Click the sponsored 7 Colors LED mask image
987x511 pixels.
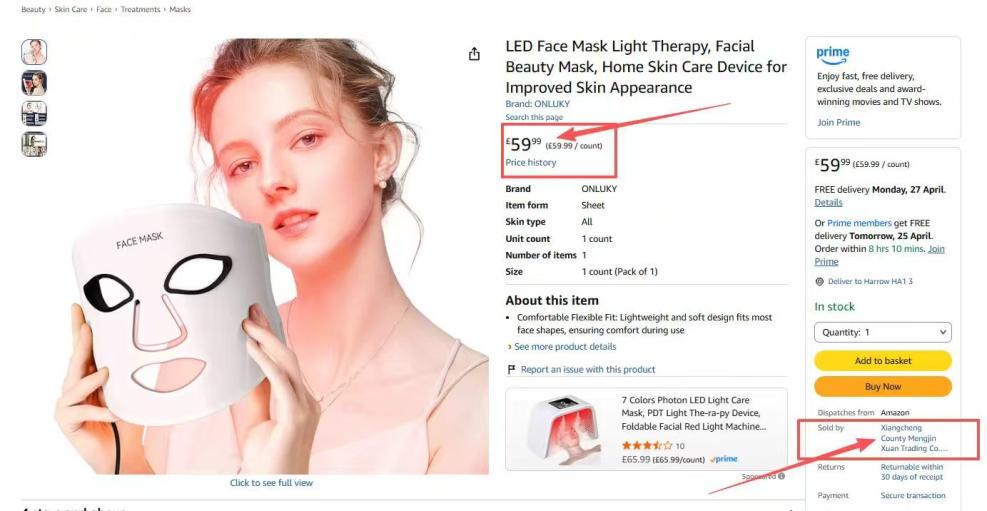click(562, 429)
